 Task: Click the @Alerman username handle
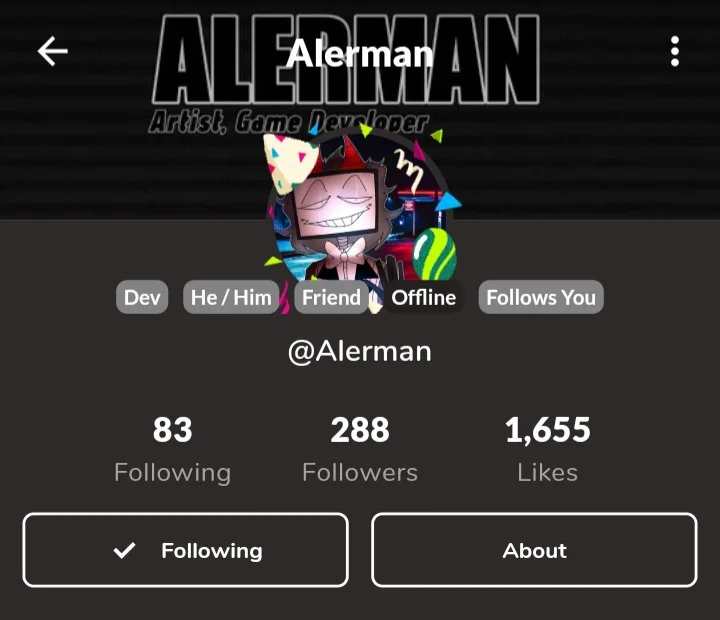[360, 351]
